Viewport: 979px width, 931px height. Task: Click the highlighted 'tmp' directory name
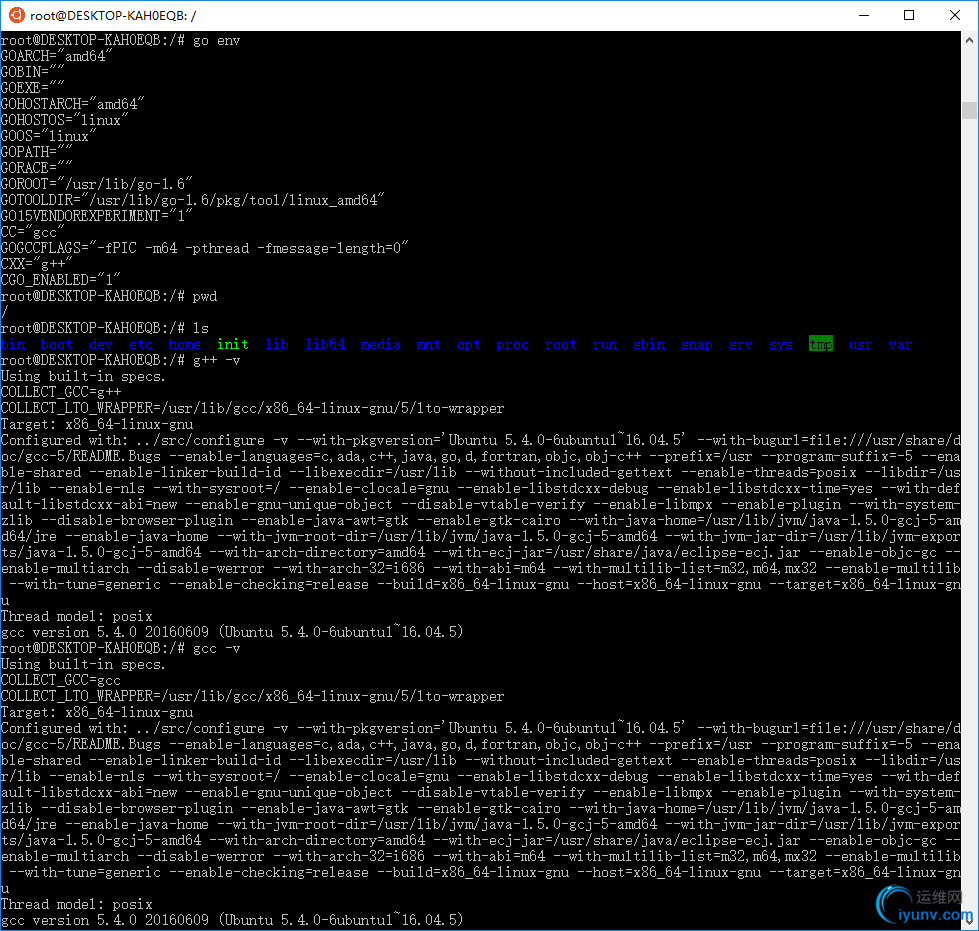pos(820,344)
